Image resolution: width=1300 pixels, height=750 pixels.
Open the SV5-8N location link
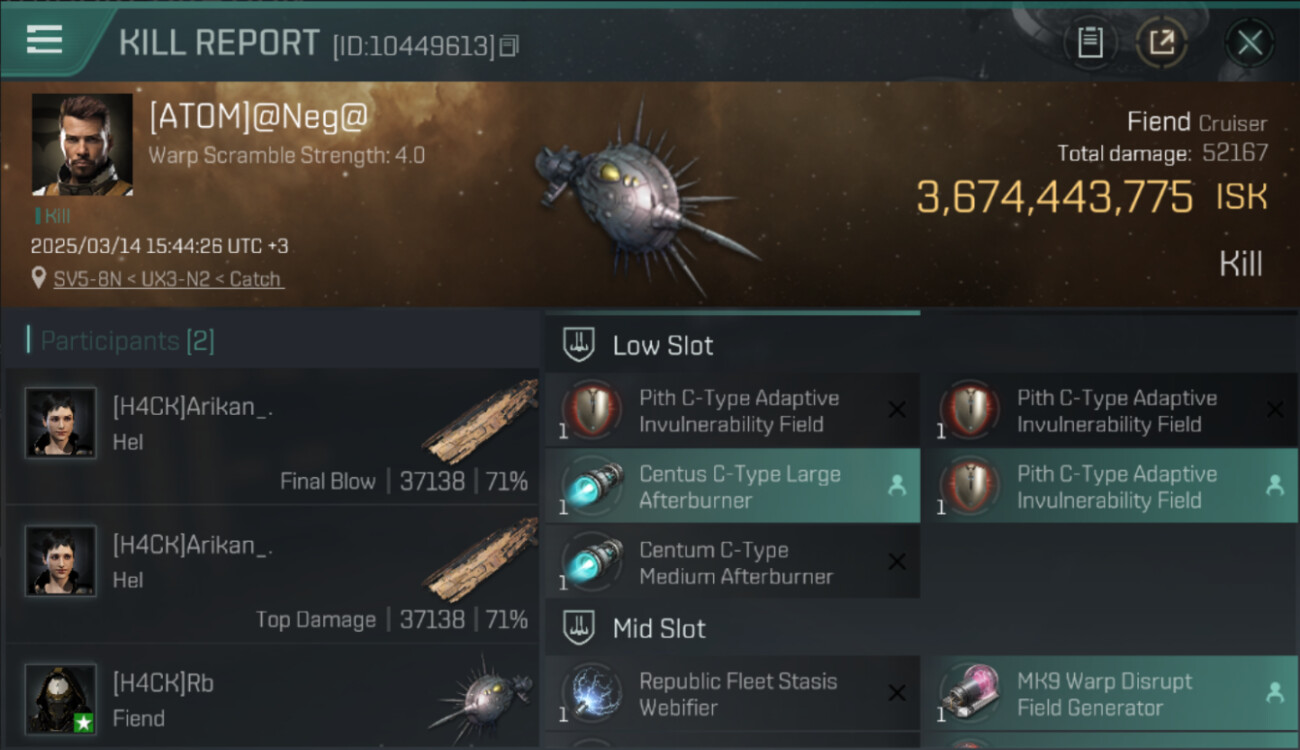(169, 279)
